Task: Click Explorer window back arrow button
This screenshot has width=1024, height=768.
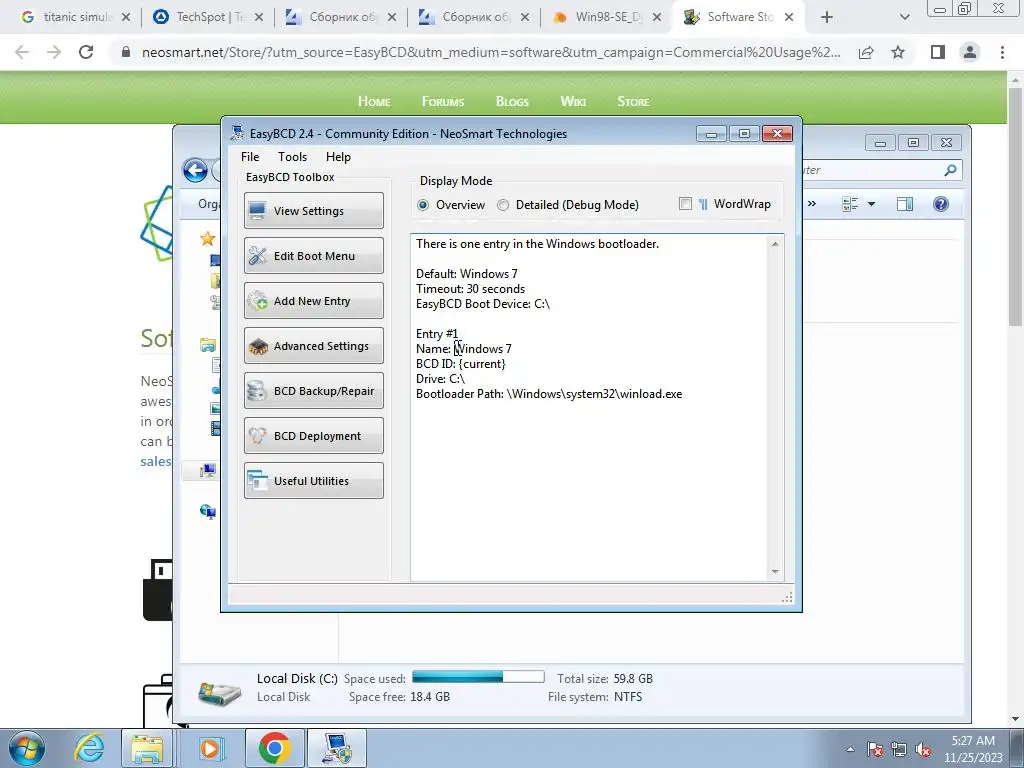Action: [195, 170]
